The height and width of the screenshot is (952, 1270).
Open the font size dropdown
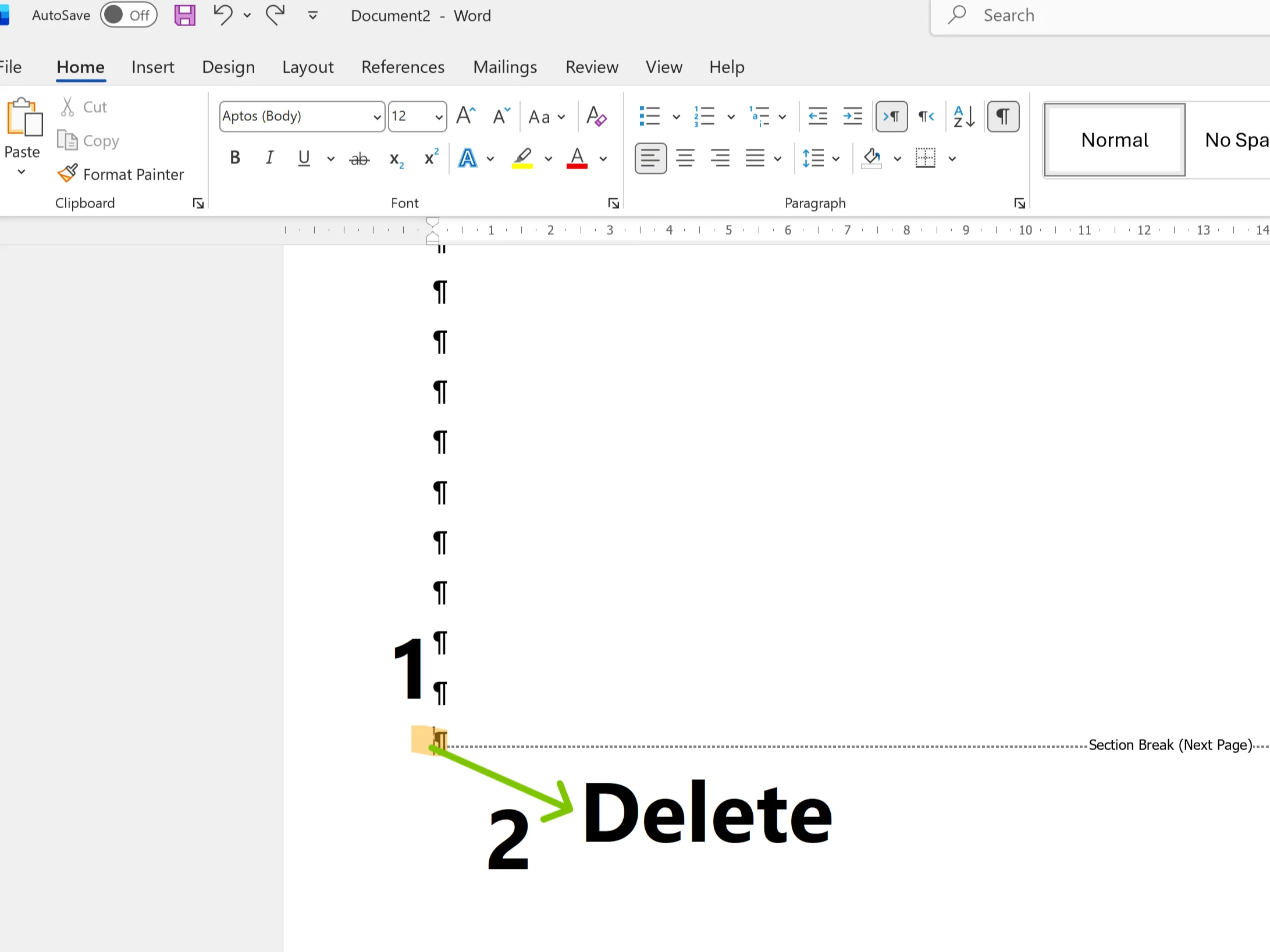439,117
